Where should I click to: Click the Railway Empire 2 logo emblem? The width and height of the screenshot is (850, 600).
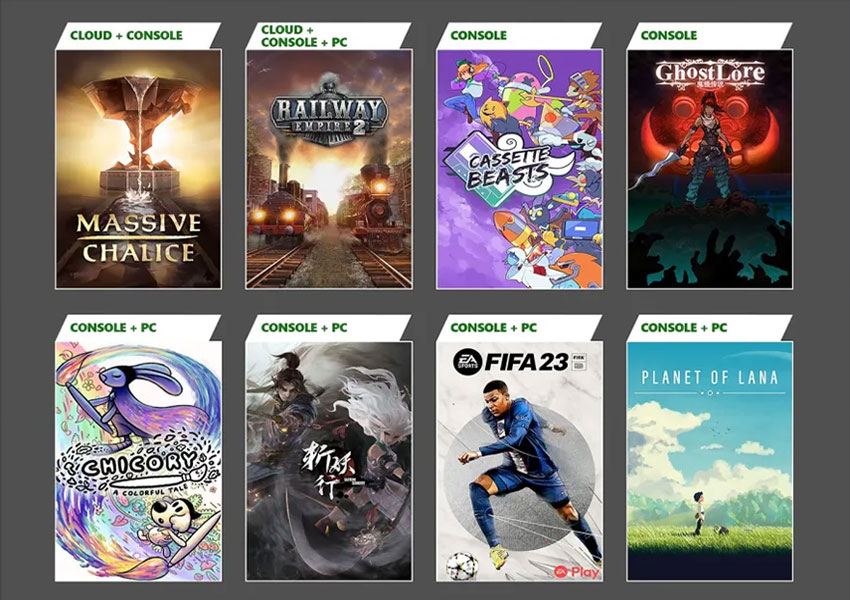pyautogui.click(x=329, y=114)
